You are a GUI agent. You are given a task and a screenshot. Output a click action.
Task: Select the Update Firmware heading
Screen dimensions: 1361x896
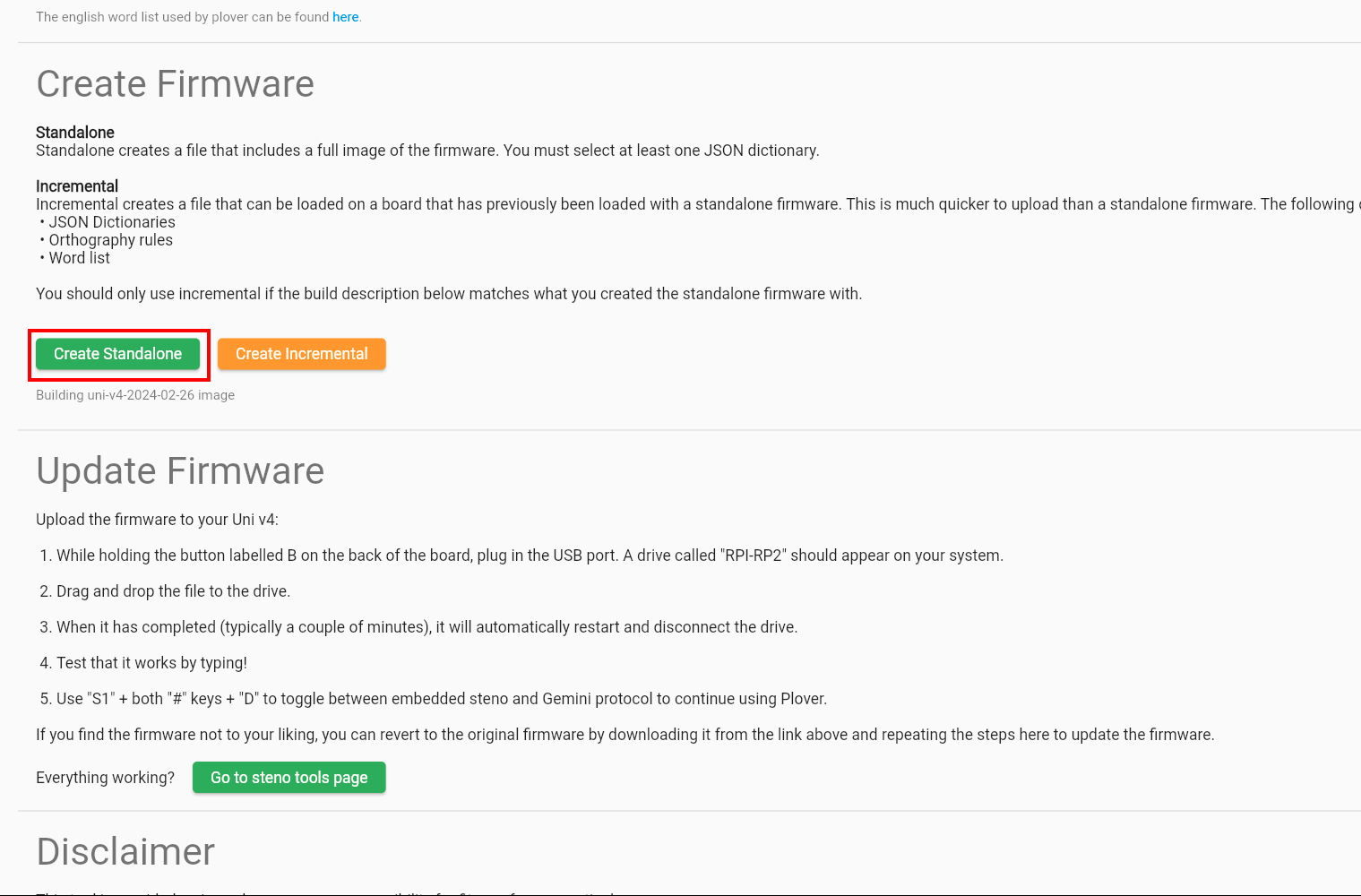click(180, 471)
